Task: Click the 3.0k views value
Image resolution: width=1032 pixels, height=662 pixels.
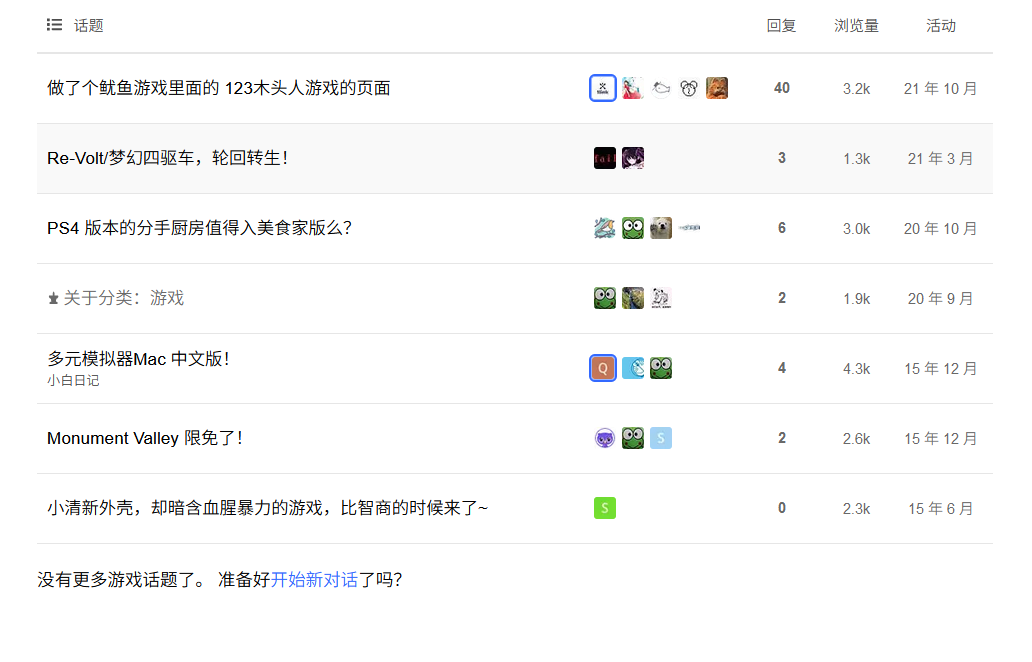Action: 856,229
